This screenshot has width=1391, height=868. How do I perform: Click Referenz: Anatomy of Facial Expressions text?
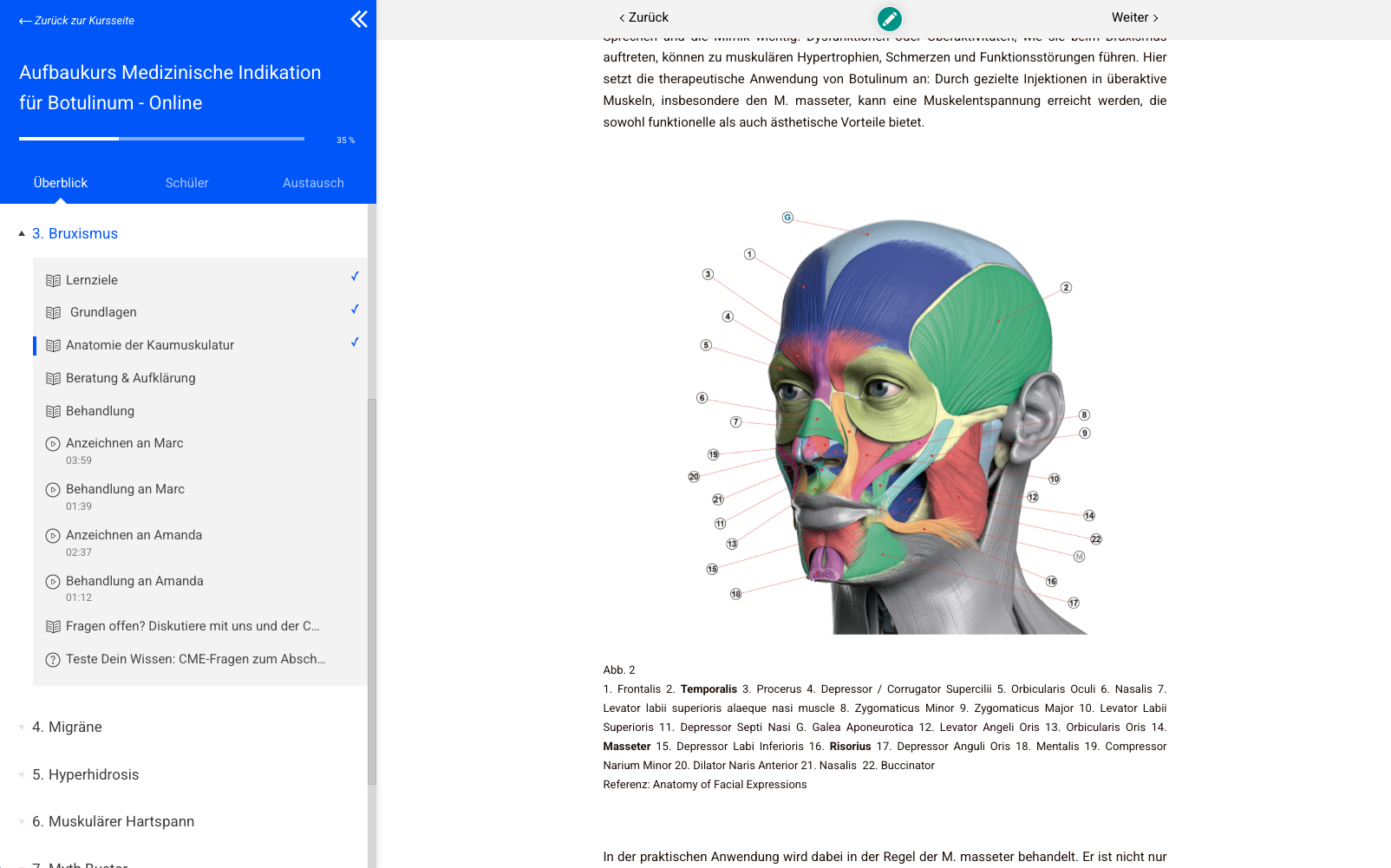coord(705,785)
